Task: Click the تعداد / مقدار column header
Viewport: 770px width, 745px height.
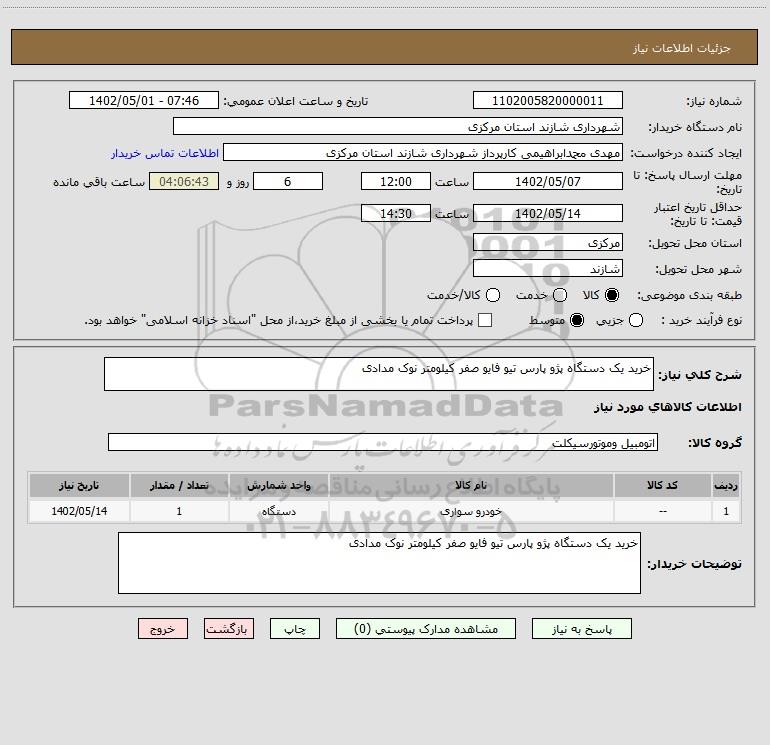Action: [179, 485]
